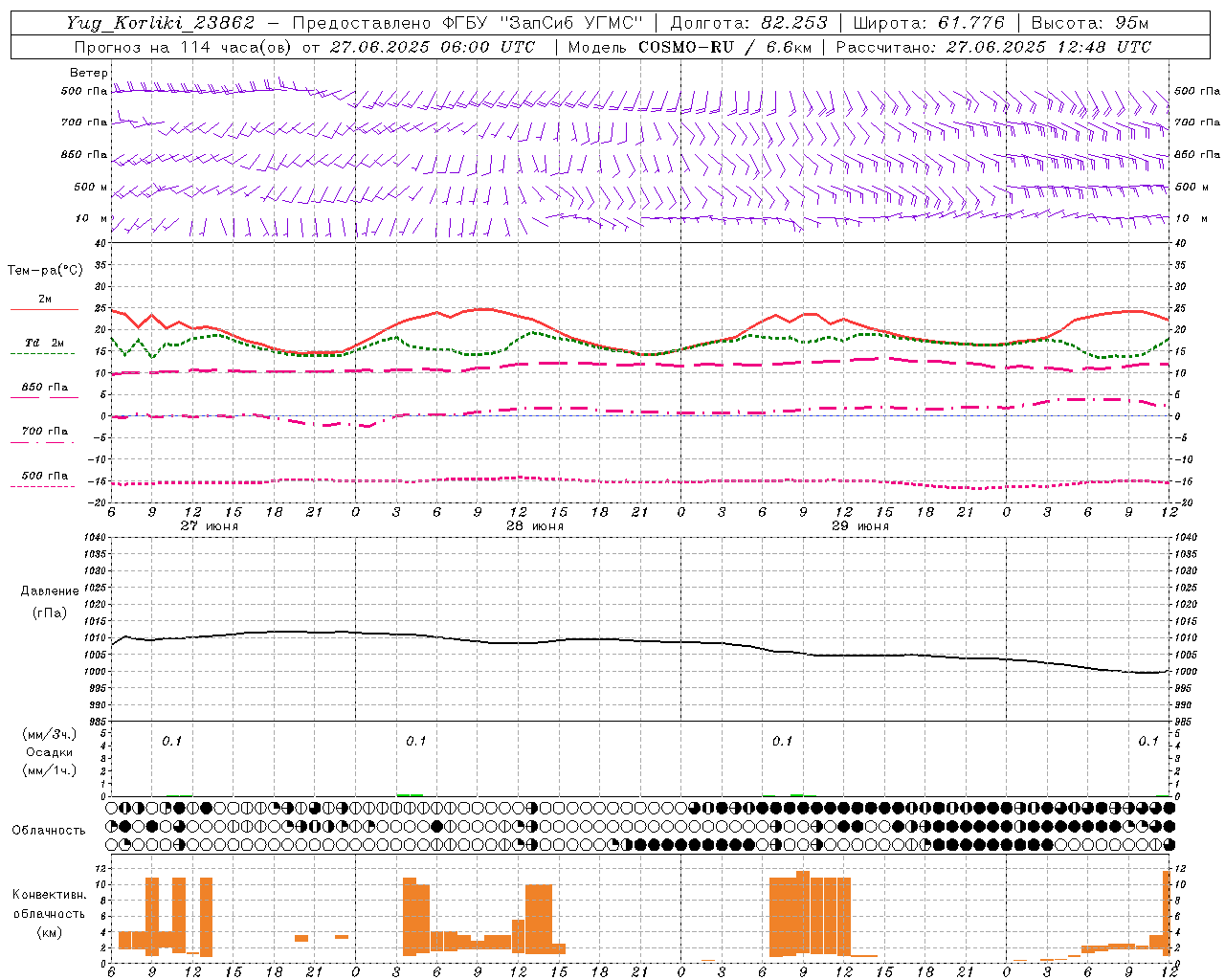Select the 'Широта: 61.776' header value

tap(928, 23)
